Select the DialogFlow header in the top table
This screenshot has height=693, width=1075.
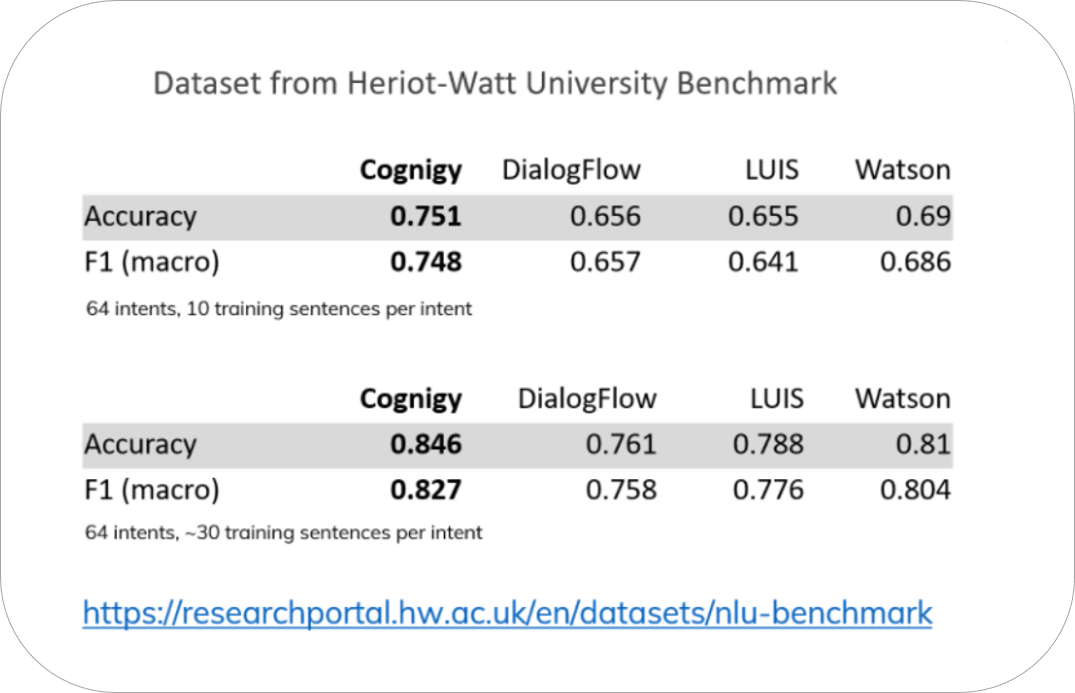point(571,170)
